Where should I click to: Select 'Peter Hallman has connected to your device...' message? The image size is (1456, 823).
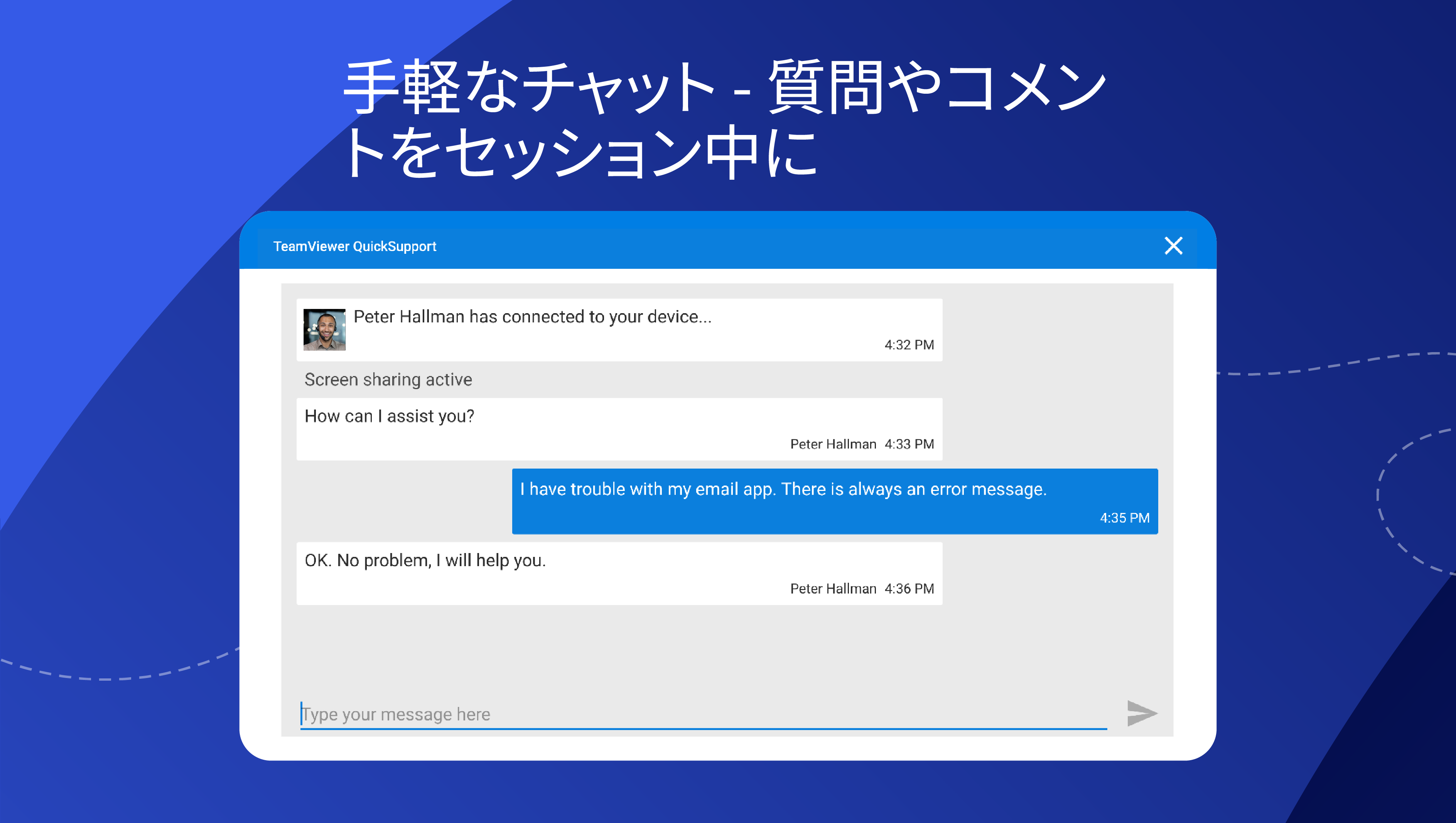pos(619,330)
